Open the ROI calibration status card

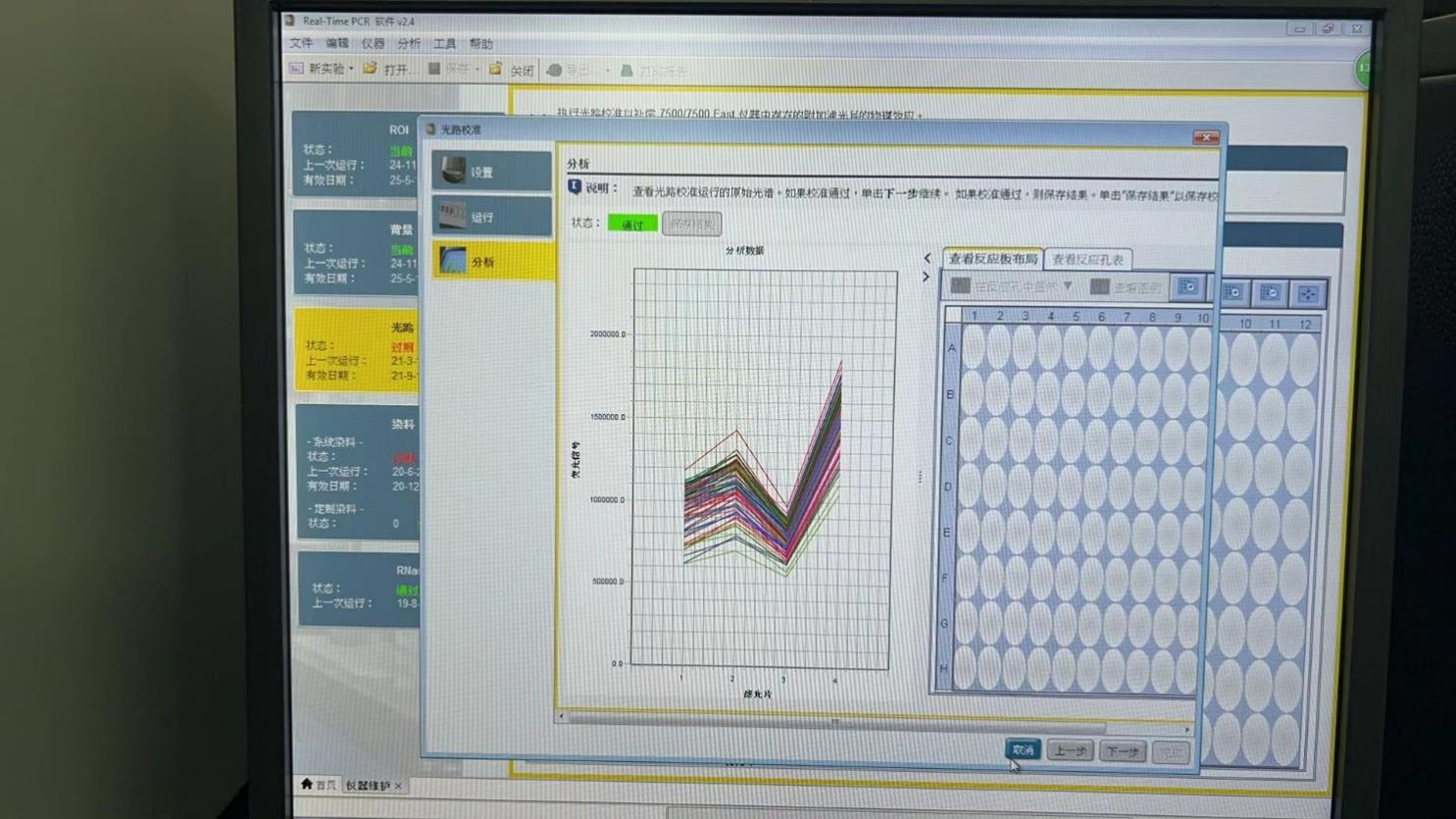[357, 154]
